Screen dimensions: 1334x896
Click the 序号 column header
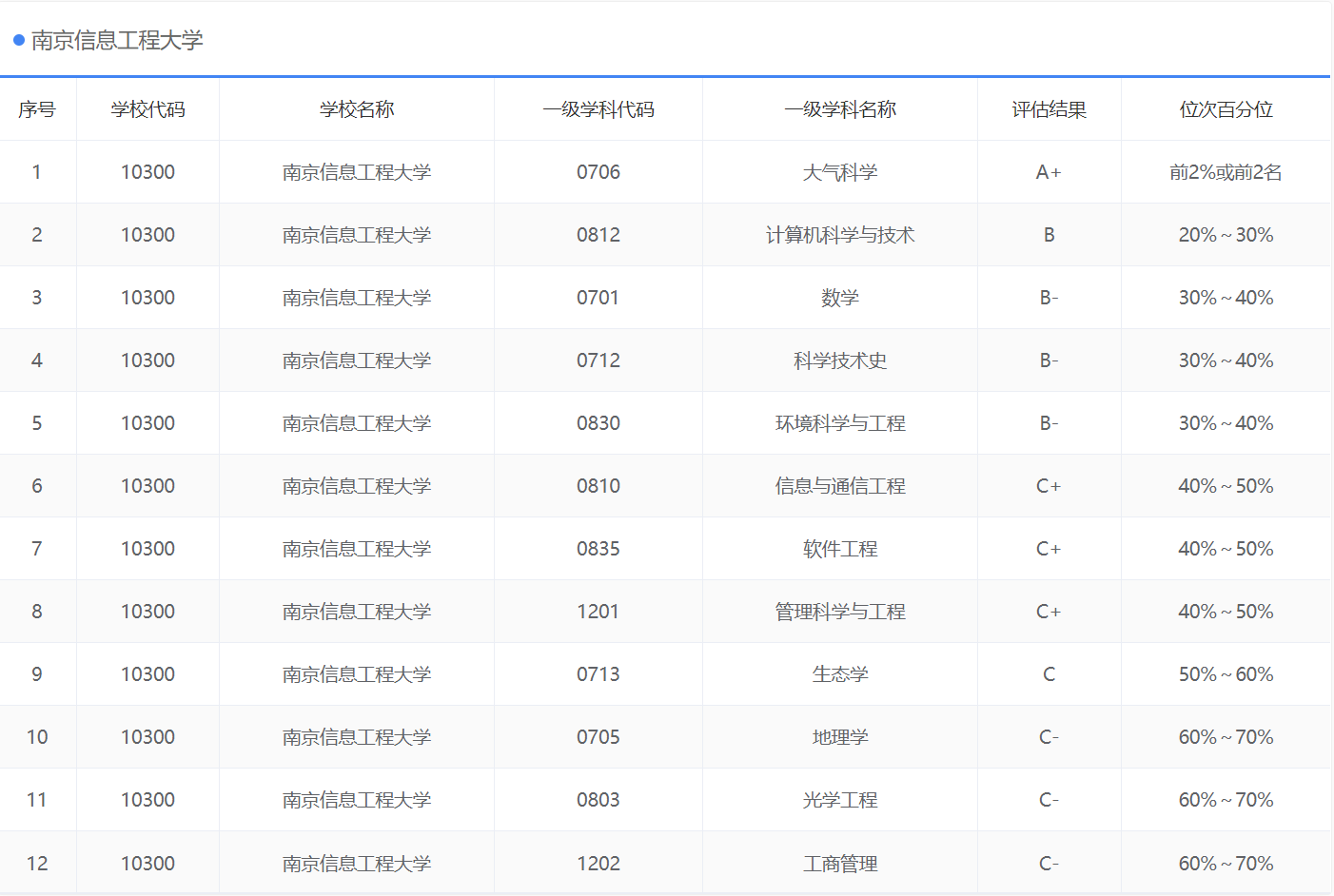38,109
